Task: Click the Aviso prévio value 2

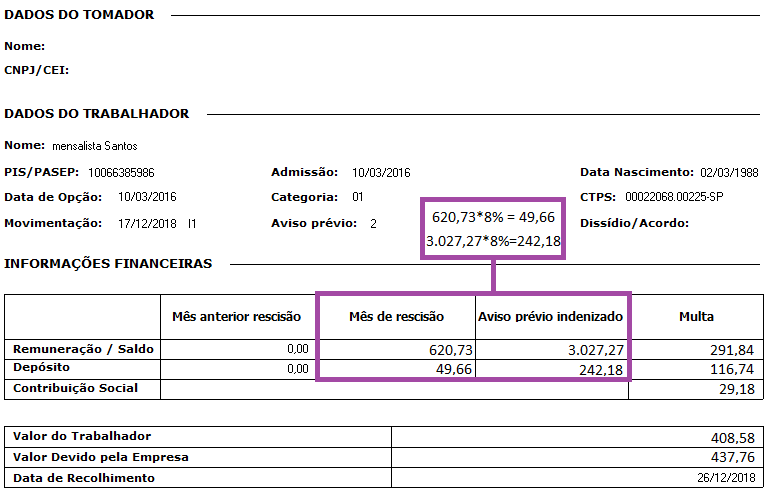Action: click(x=373, y=224)
